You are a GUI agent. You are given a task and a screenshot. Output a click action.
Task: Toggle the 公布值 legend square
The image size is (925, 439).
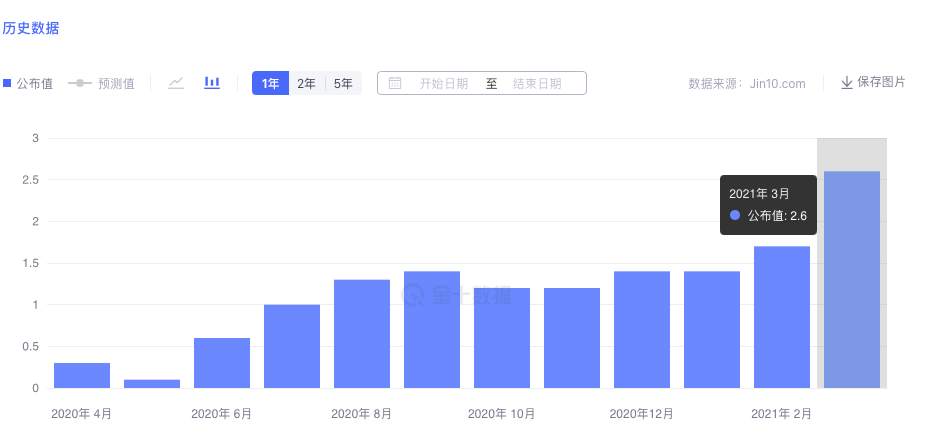pos(7,83)
